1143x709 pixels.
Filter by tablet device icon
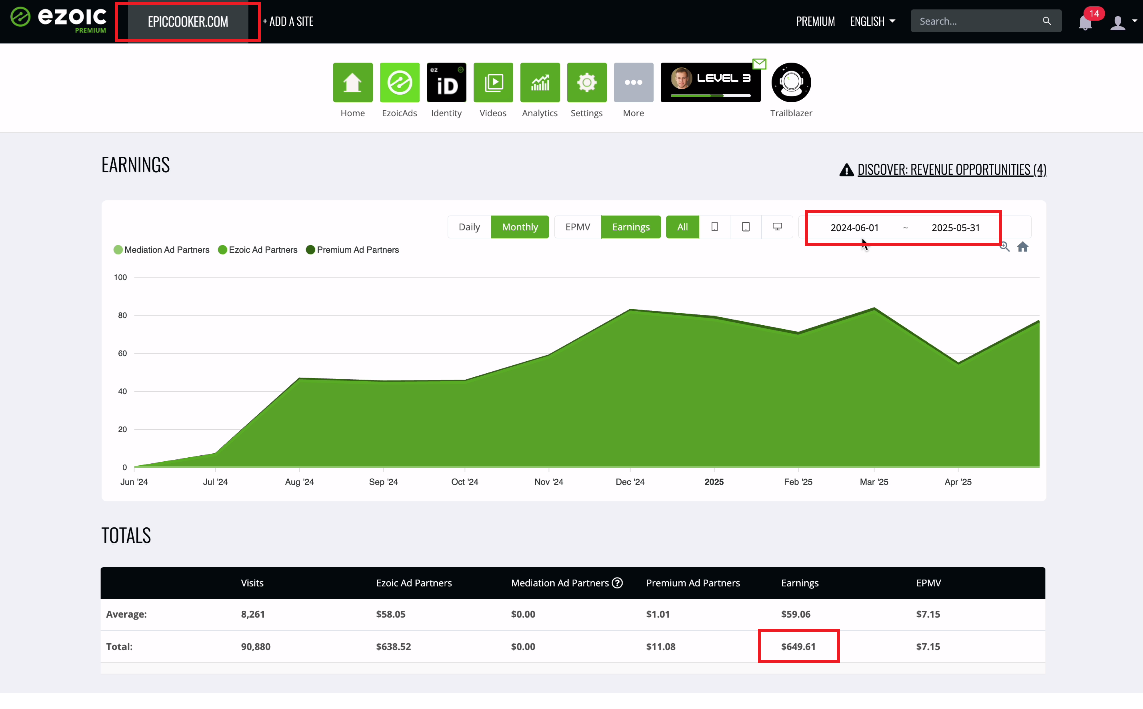click(x=746, y=227)
